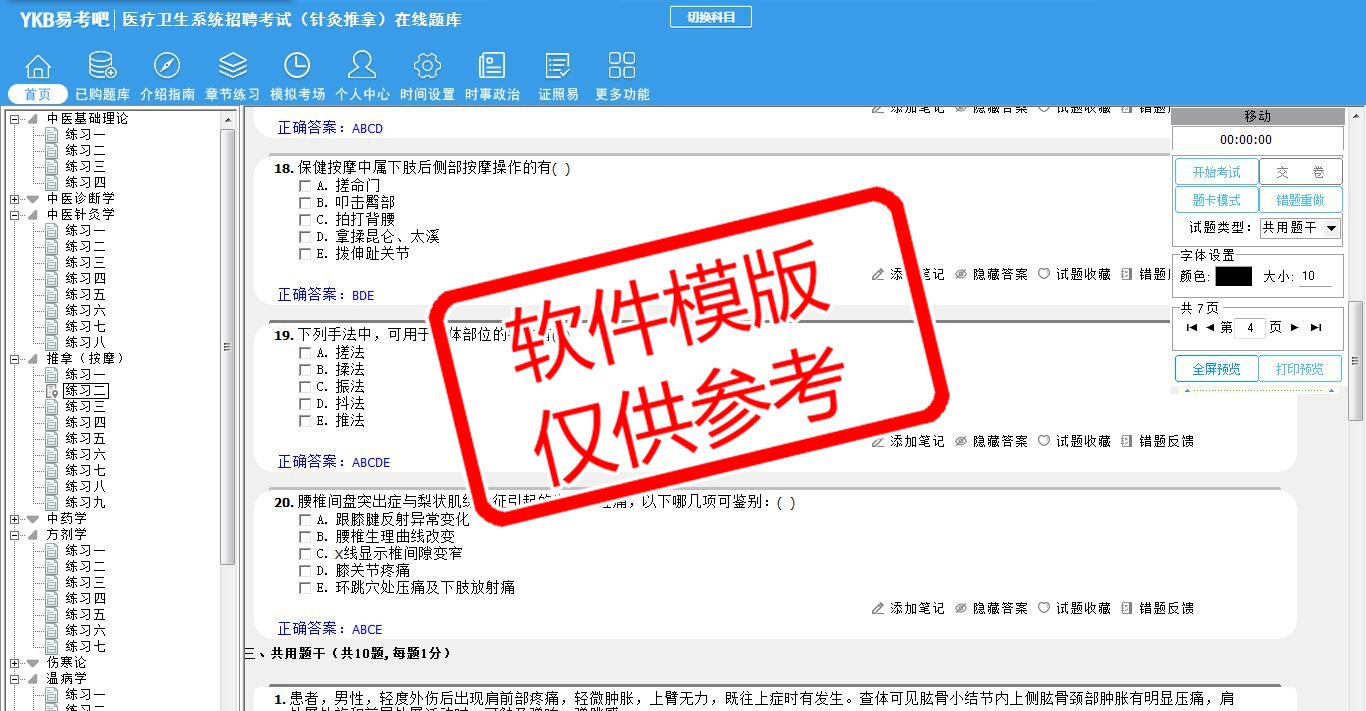Open 时间设置 gear icon
The image size is (1366, 711).
point(427,67)
